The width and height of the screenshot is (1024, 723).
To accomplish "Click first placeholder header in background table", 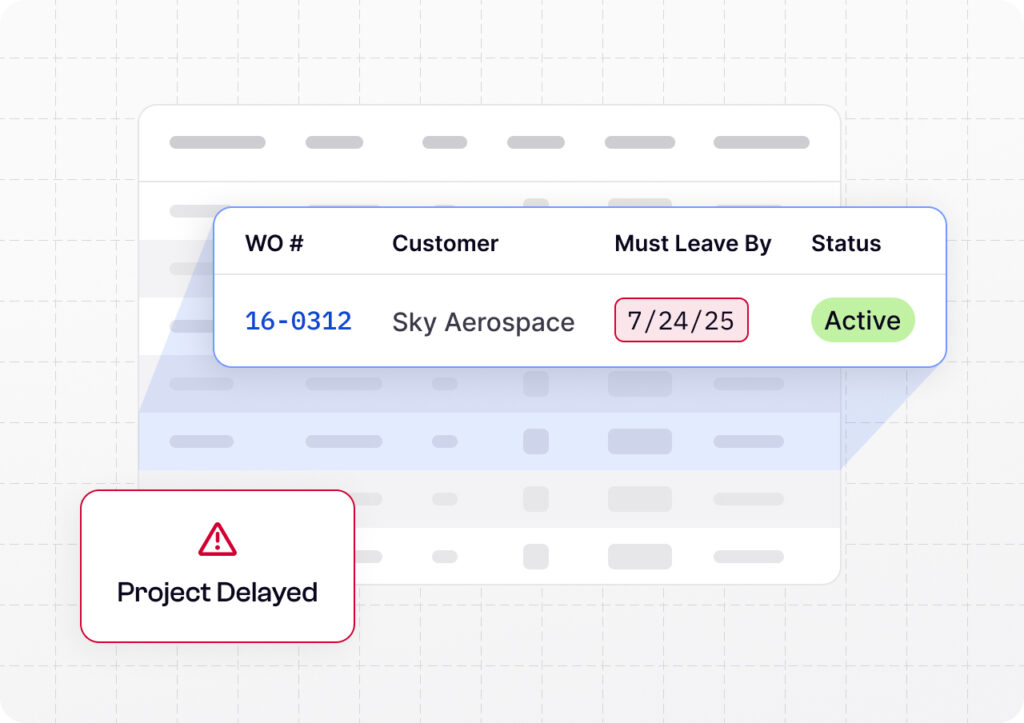I will point(217,142).
